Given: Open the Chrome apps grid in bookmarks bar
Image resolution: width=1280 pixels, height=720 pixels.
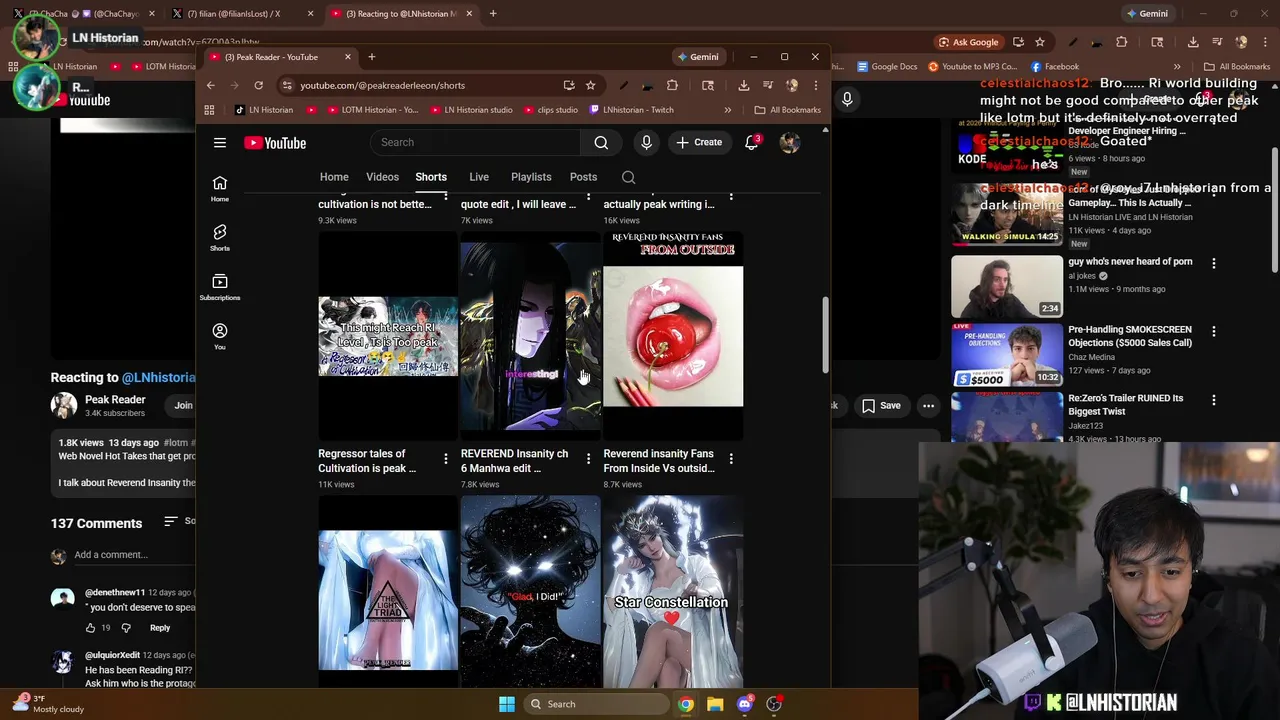Looking at the screenshot, I should (210, 110).
